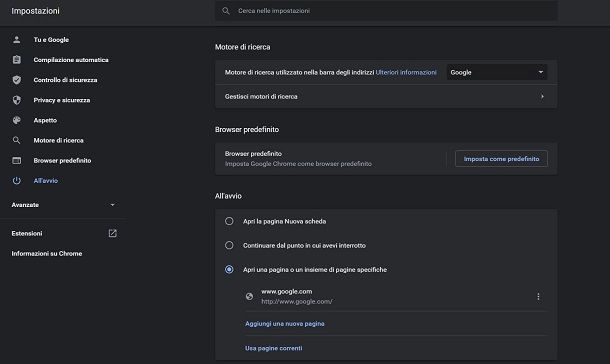Click the Gestisci motori di ricerca row
Viewport: 610px width, 364px height.
(x=386, y=96)
